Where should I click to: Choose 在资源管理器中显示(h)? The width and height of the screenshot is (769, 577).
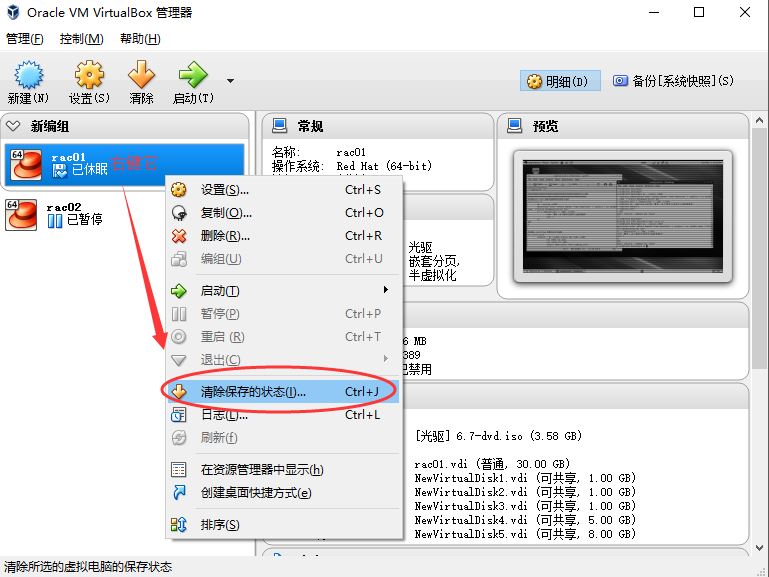click(283, 470)
